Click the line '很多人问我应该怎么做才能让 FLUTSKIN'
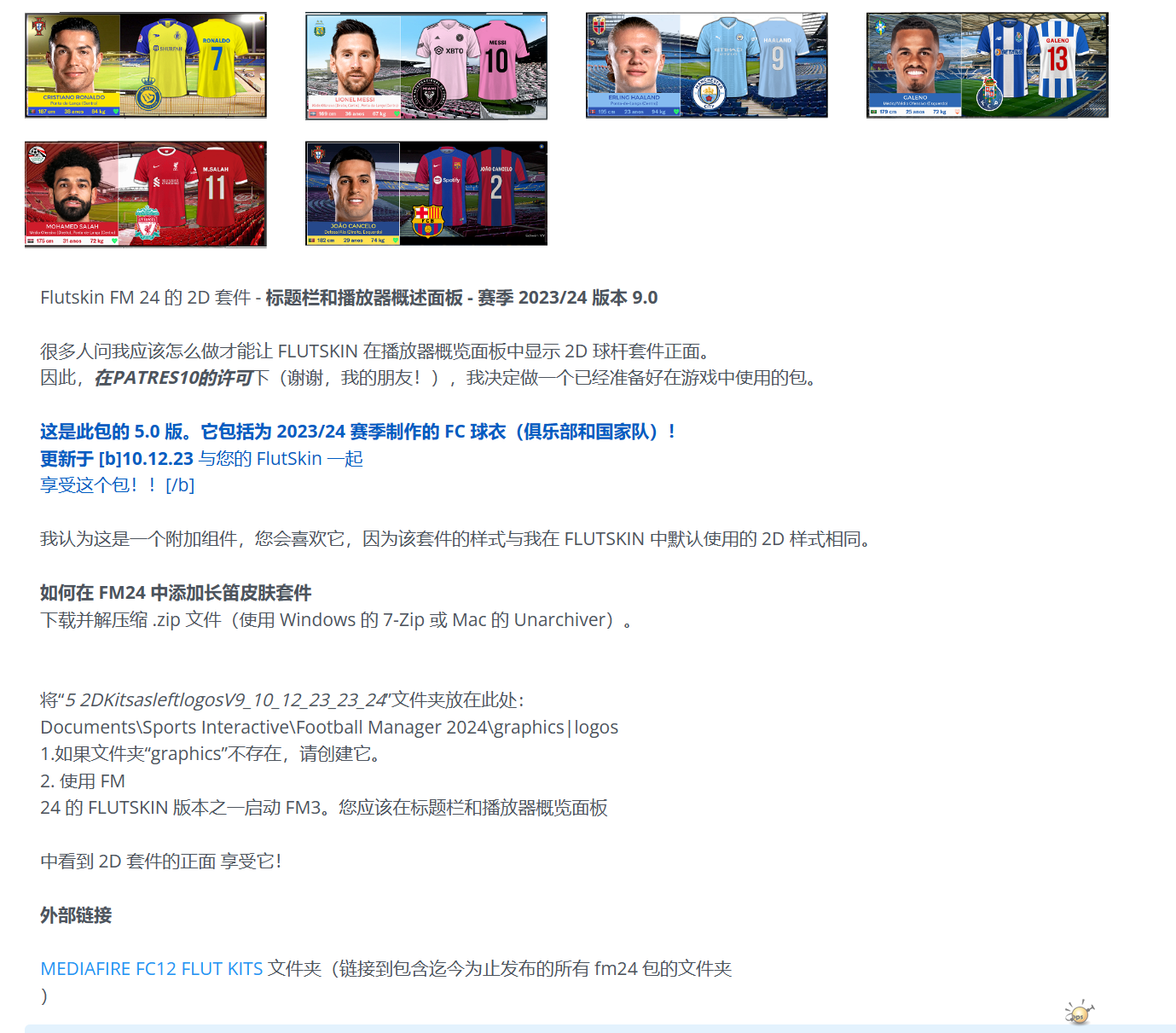This screenshot has width=1176, height=1033. tap(375, 351)
